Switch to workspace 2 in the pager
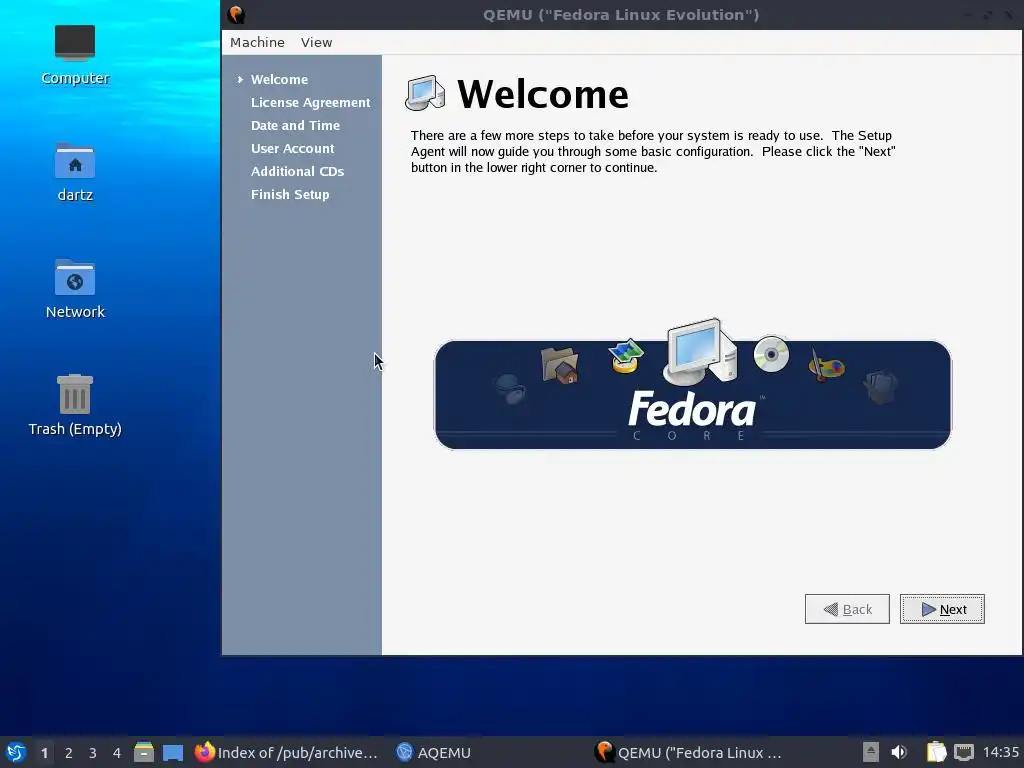 click(69, 752)
